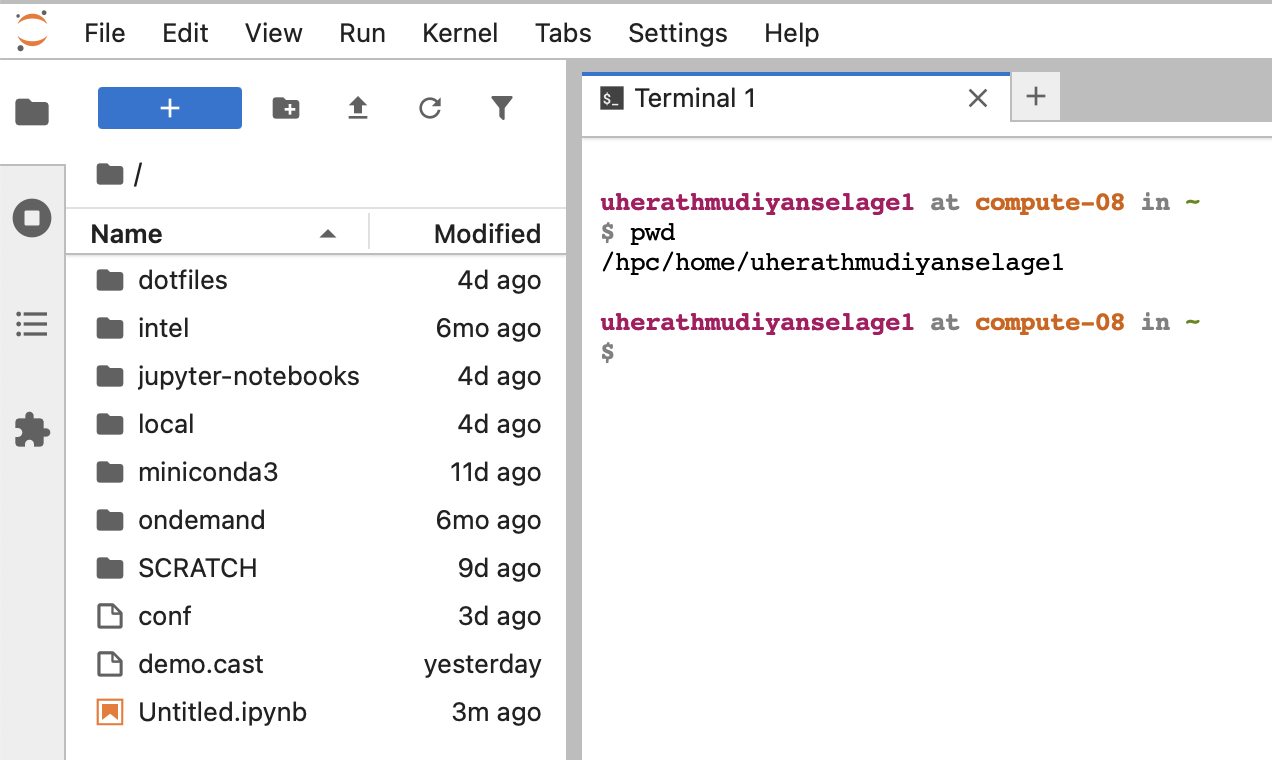Image resolution: width=1272 pixels, height=760 pixels.
Task: Open the file name filter funnel icon
Action: click(x=501, y=108)
